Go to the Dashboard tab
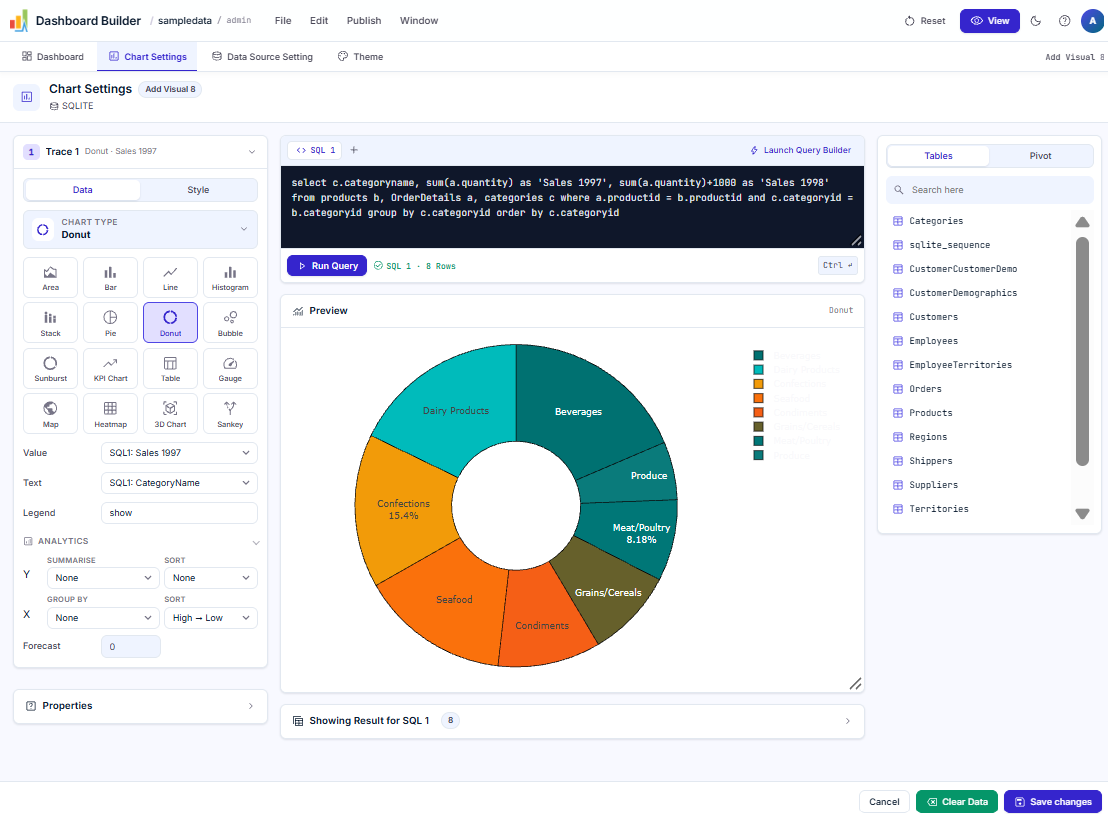1108x814 pixels. (x=53, y=57)
